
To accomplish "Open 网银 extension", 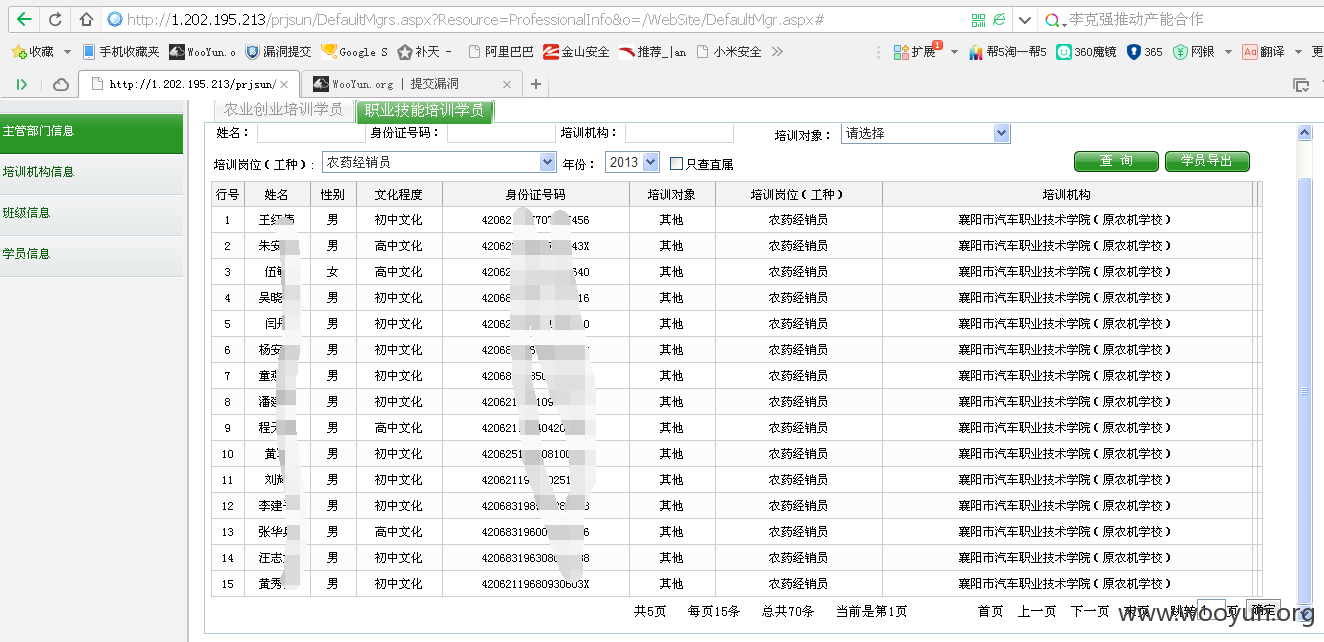I will 1194,51.
